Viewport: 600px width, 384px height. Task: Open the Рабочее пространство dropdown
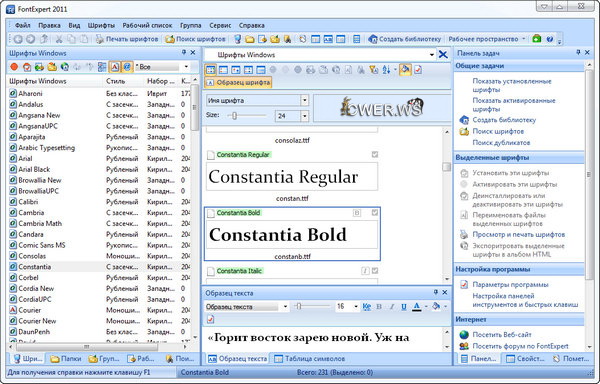click(x=487, y=39)
